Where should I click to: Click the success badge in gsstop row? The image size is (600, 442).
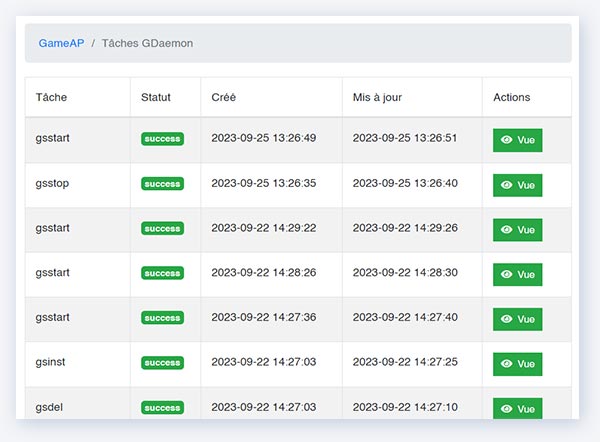pos(162,184)
